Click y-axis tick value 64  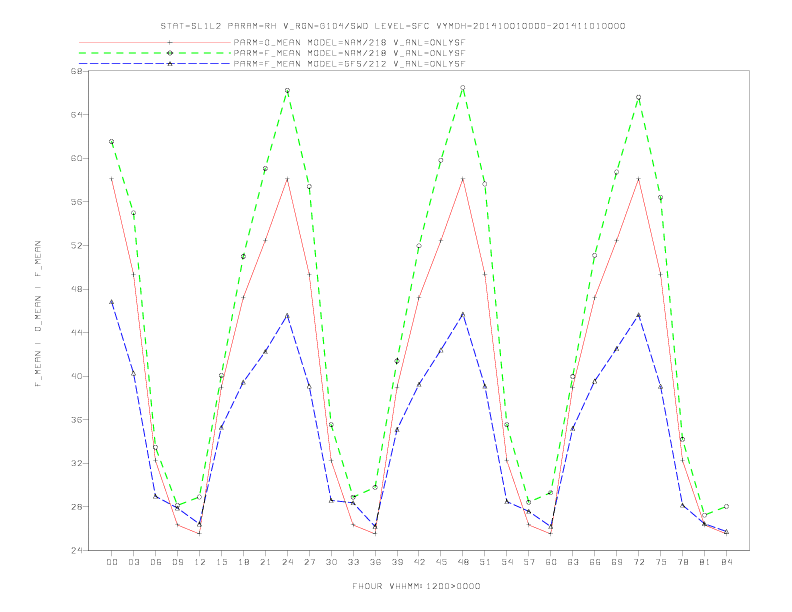tap(77, 115)
